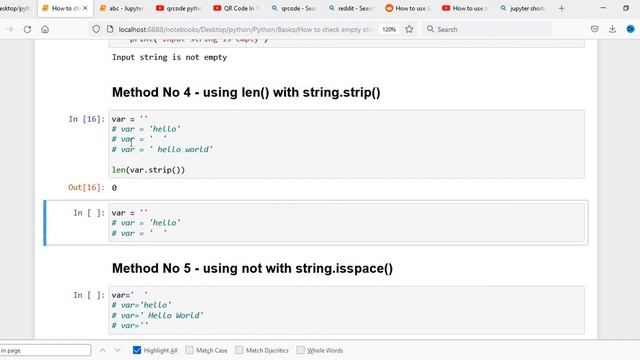Viewport: 640px width, 360px height.
Task: Click the len(var.strip()) code line
Action: click(148, 170)
